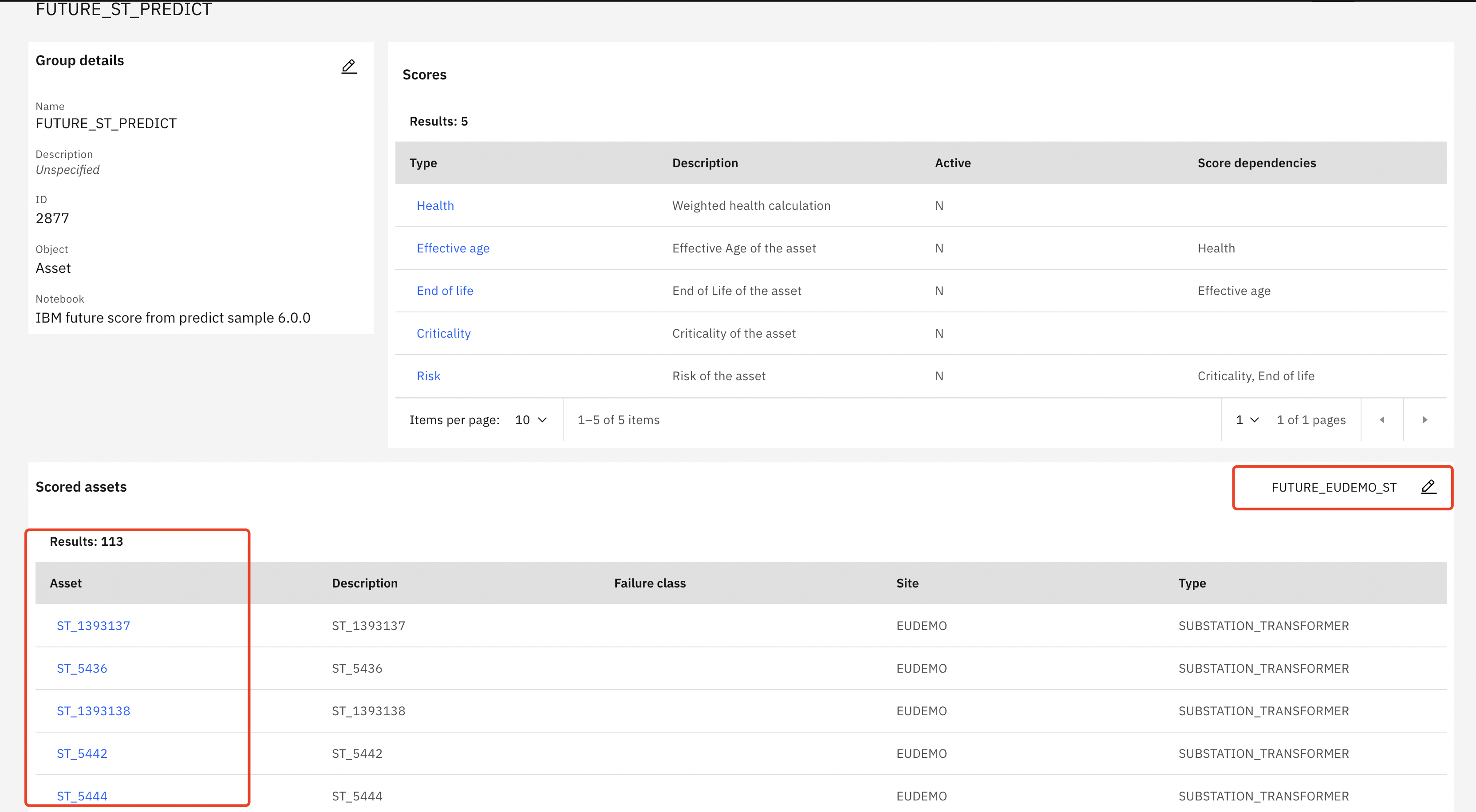The image size is (1476, 812).
Task: Select the group ID value 2877
Action: click(x=52, y=218)
